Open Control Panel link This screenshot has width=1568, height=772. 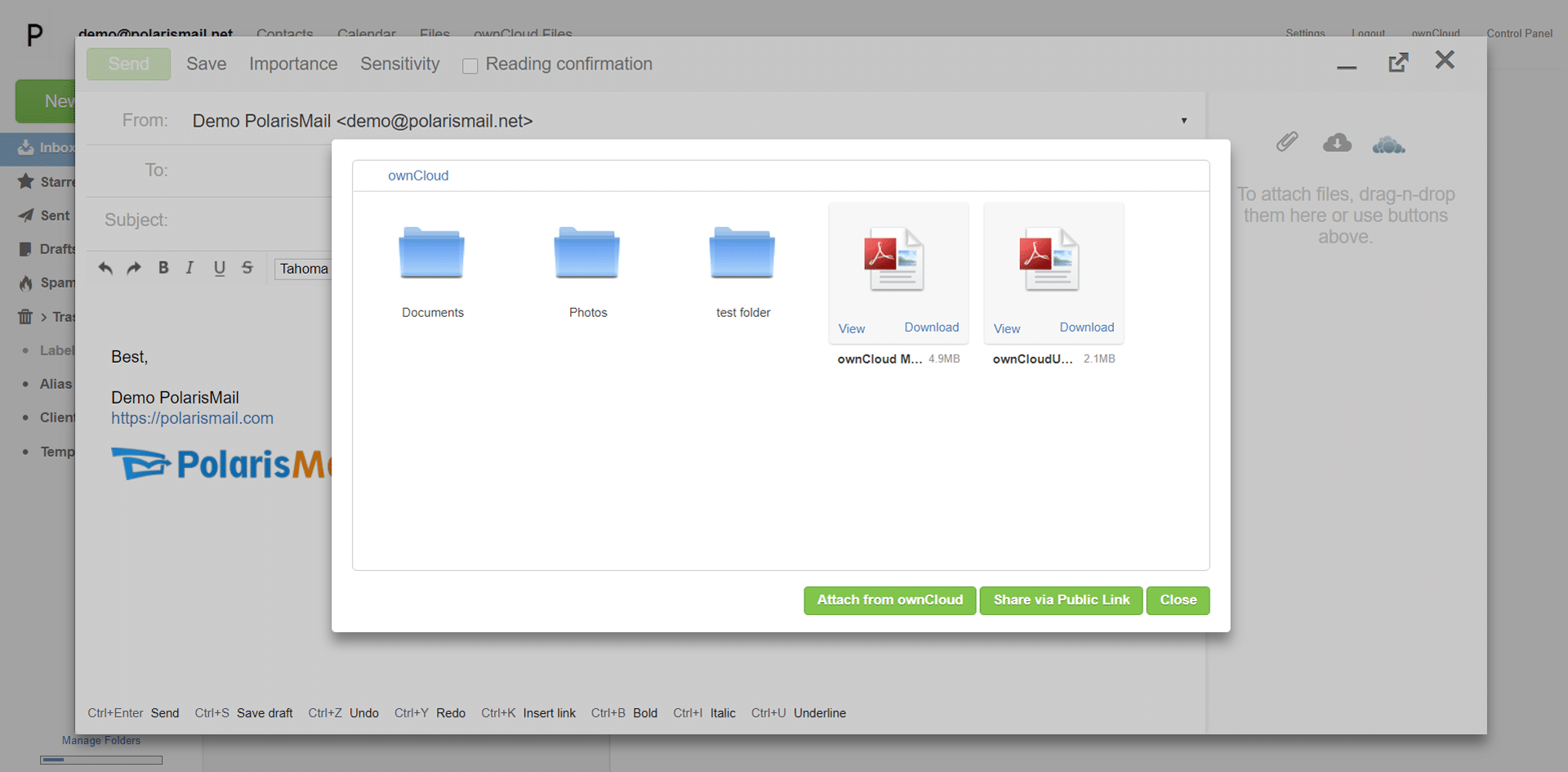[x=1519, y=33]
